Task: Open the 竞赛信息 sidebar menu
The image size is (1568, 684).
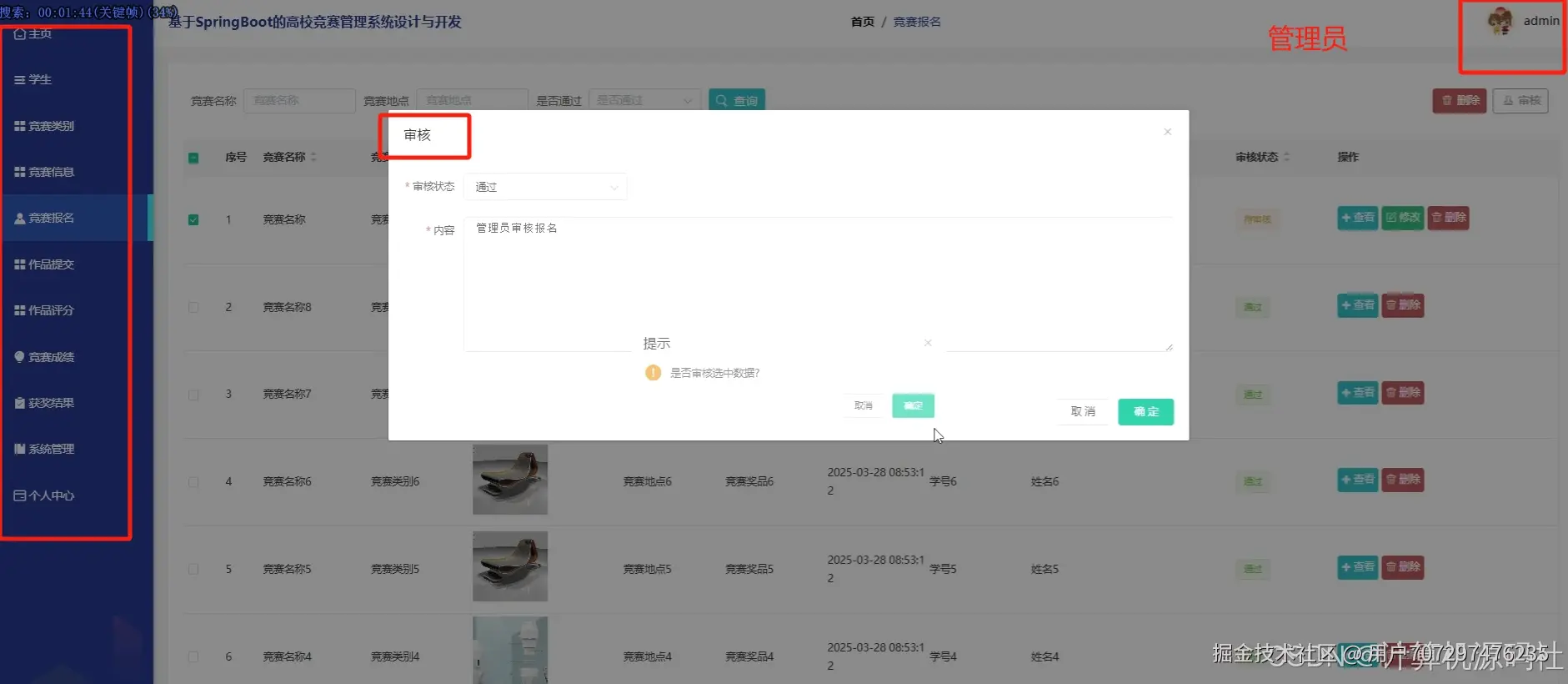Action: 44,172
